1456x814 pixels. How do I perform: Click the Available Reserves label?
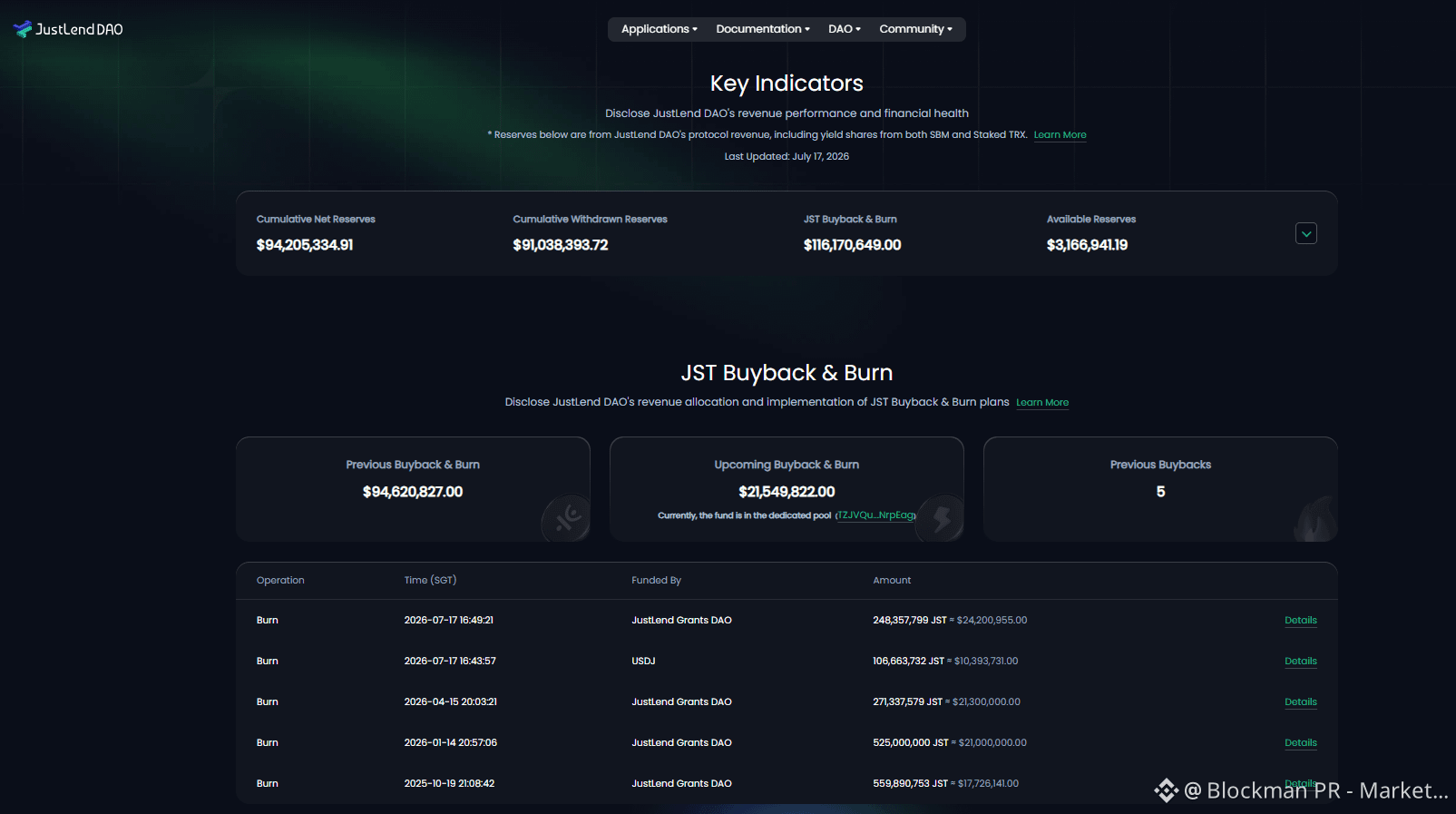(x=1091, y=219)
